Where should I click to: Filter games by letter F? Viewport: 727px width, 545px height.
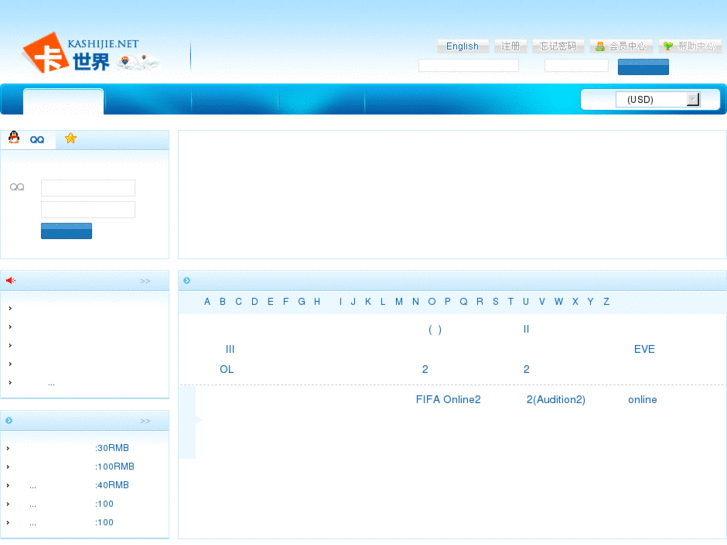point(286,301)
